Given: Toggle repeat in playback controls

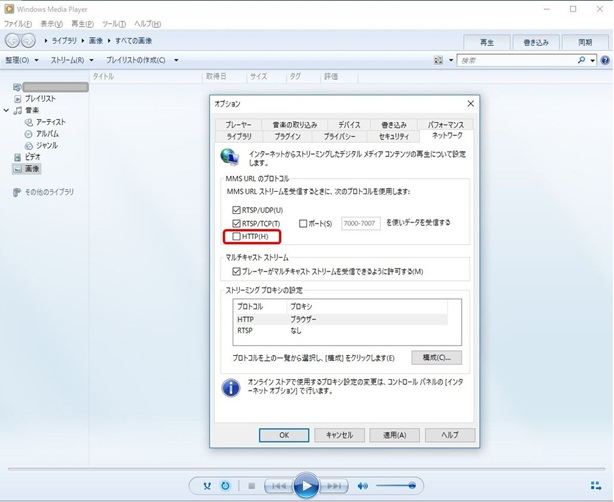Looking at the screenshot, I should click(225, 486).
